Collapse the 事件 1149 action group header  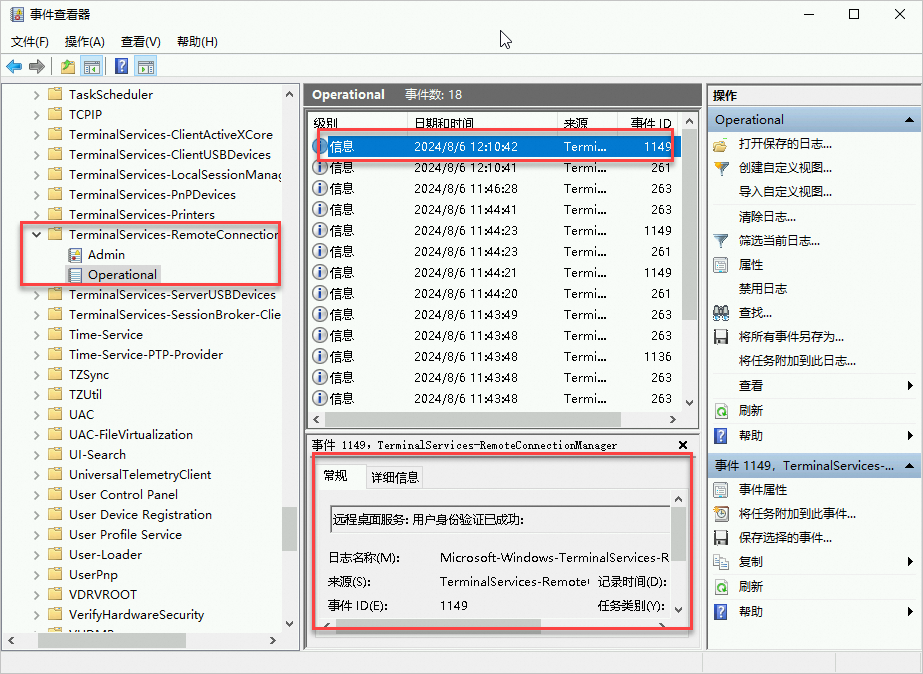(908, 465)
